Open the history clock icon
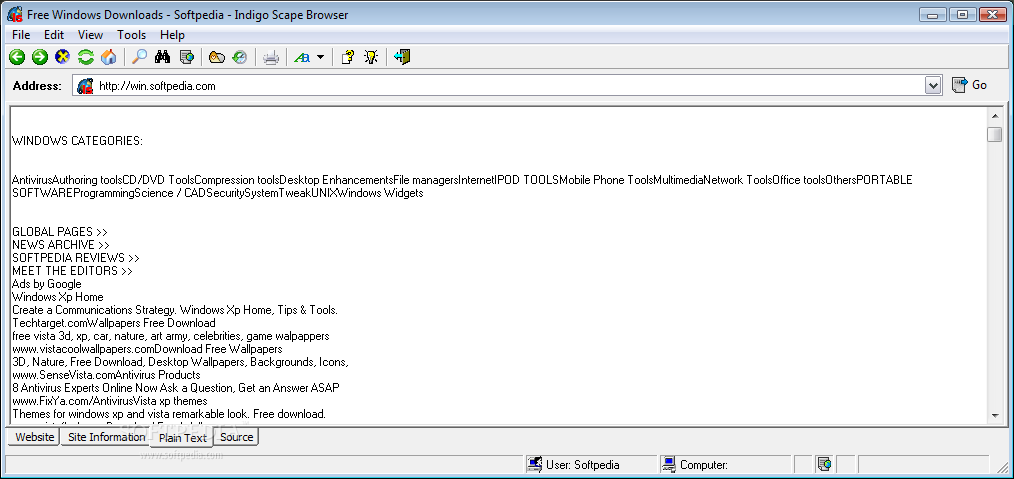This screenshot has width=1014, height=479. pos(240,58)
